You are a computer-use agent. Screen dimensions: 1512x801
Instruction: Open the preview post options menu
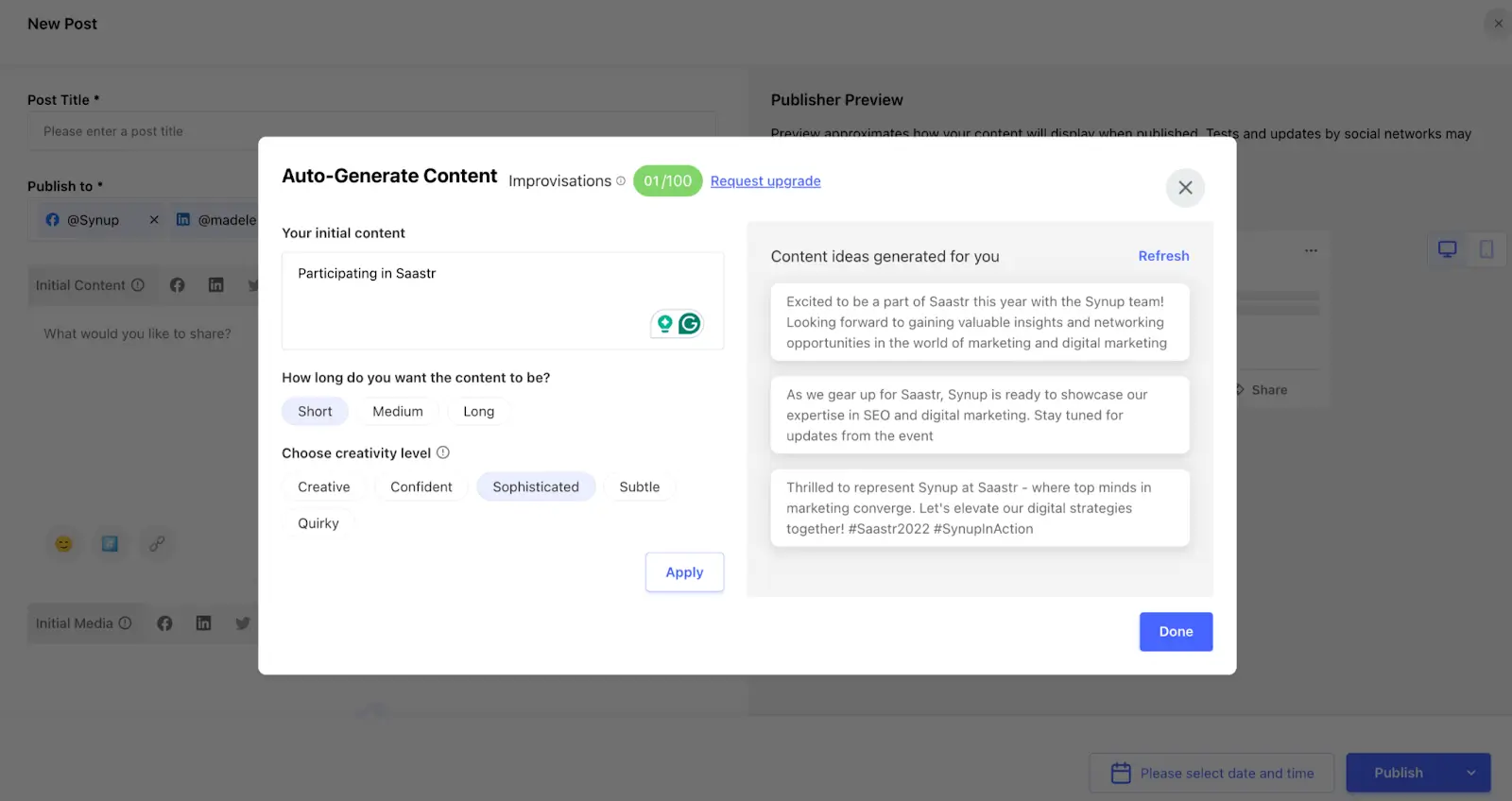coord(1311,250)
